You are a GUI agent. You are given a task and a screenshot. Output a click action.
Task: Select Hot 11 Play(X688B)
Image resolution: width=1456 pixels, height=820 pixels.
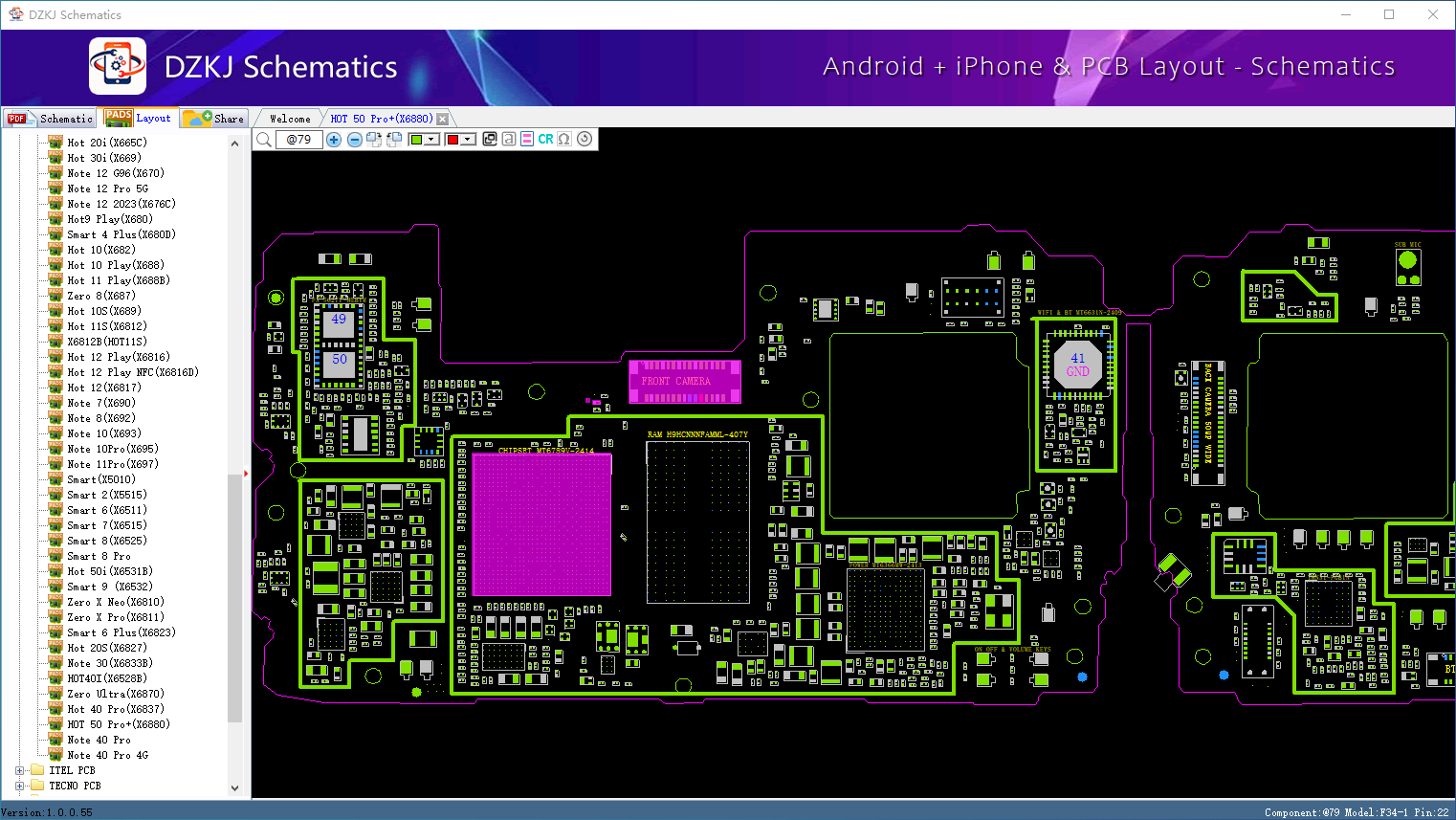point(119,280)
